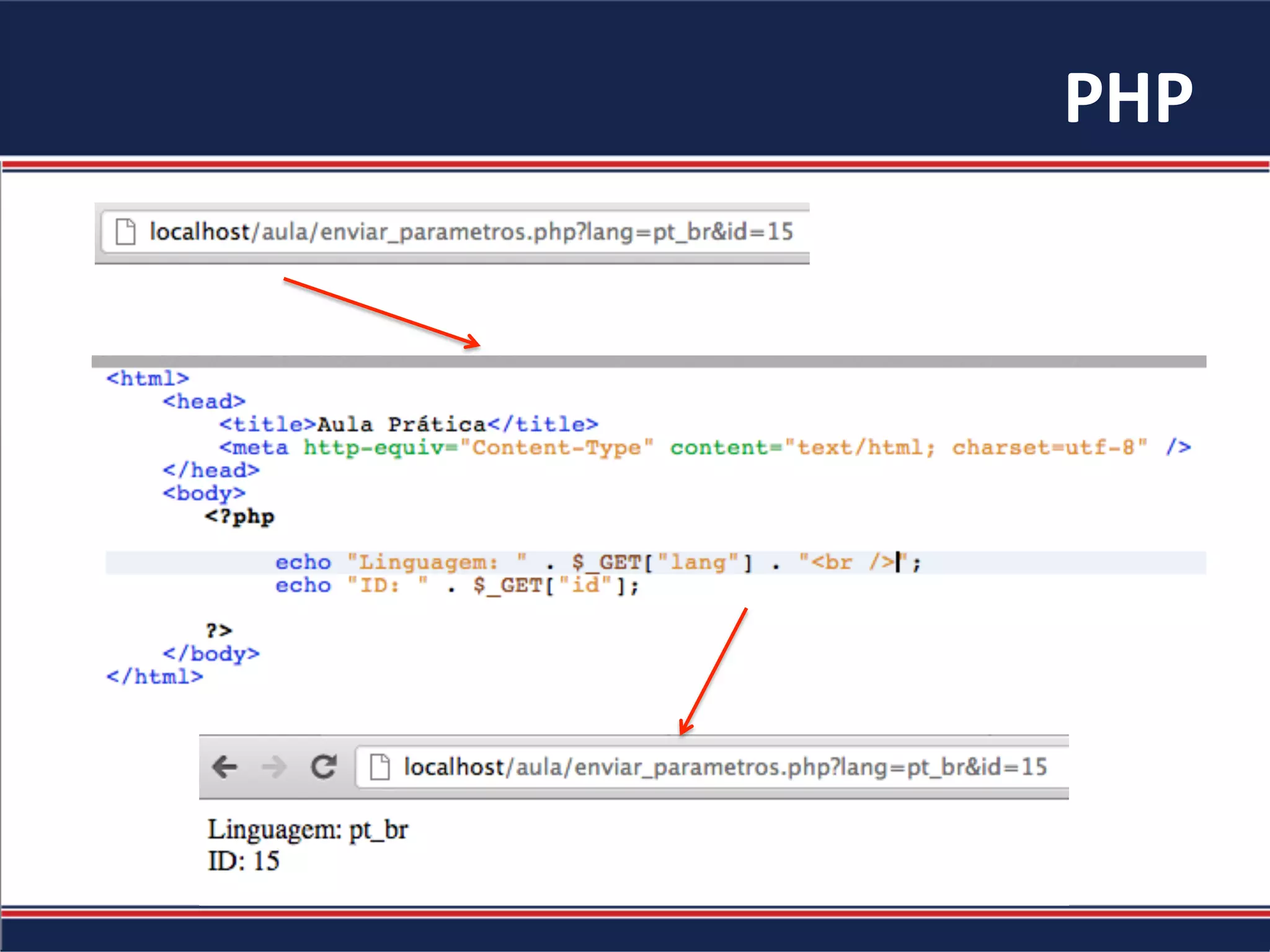
Task: Click page icon in bottom address bar
Action: [380, 767]
